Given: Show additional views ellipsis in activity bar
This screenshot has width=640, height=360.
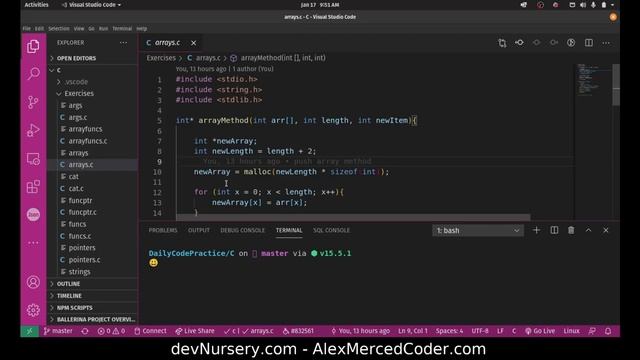Looking at the screenshot, I should 33,242.
